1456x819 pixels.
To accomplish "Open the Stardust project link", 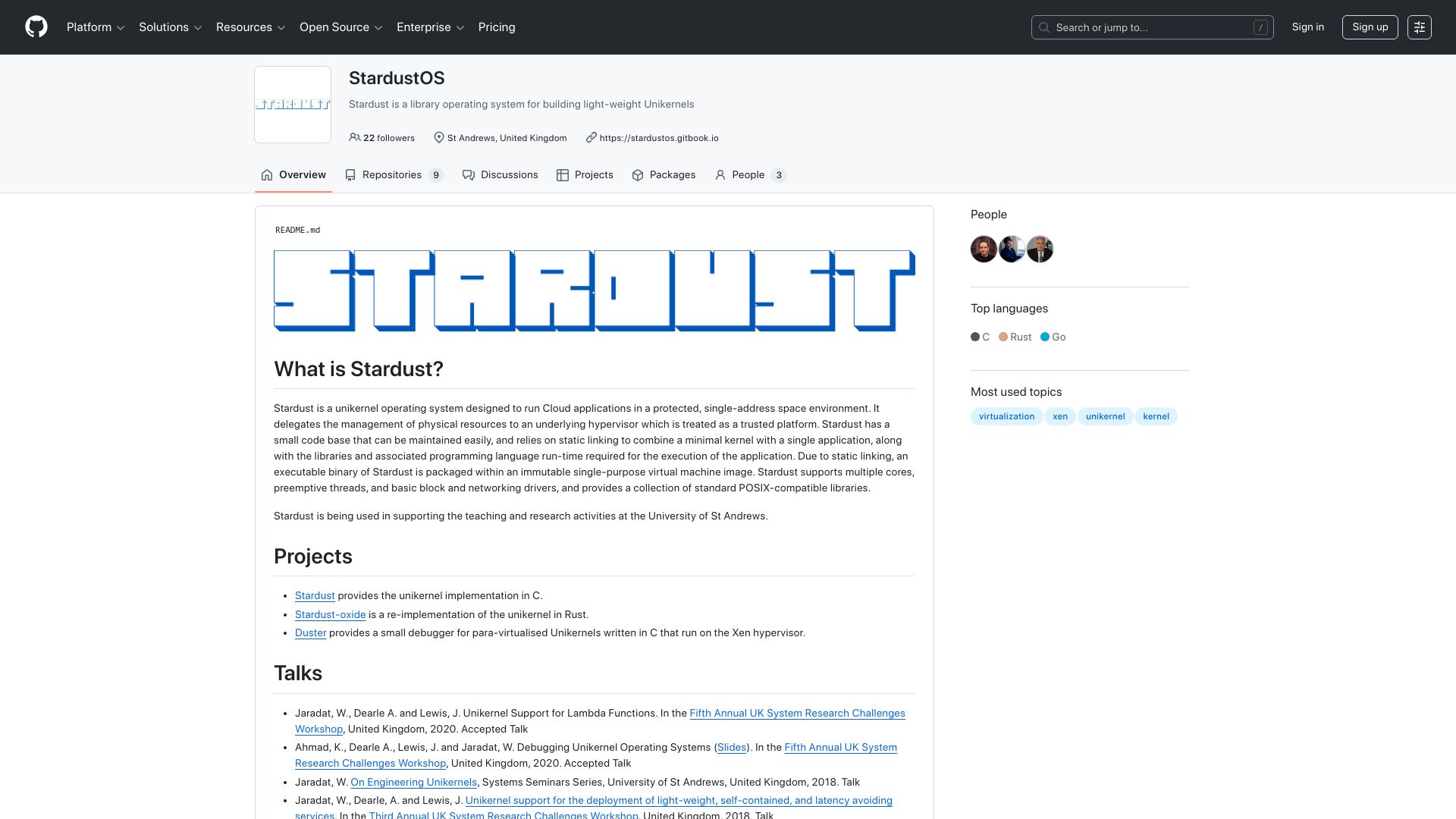I will pyautogui.click(x=315, y=596).
